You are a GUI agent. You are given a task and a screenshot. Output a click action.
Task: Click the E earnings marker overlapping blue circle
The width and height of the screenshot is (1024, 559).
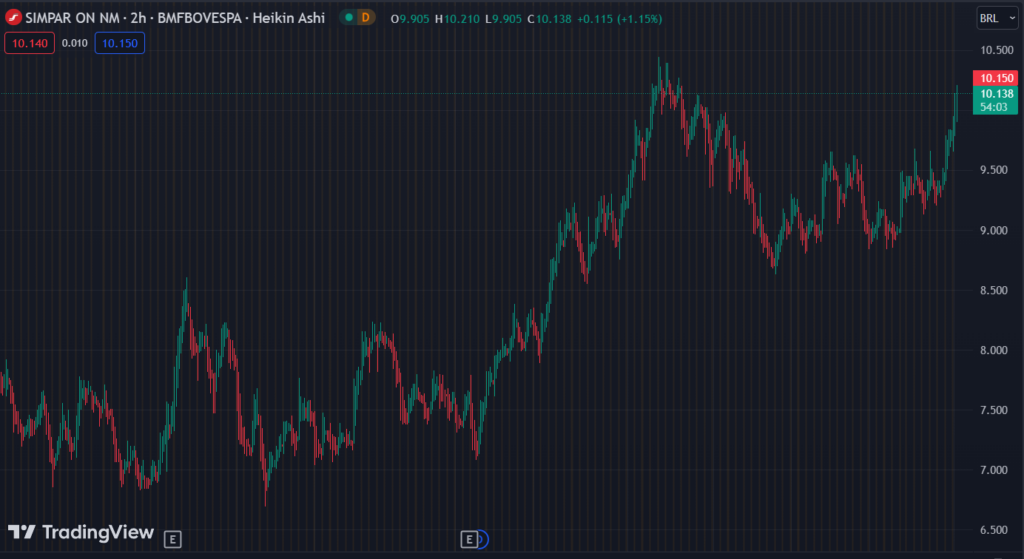[x=469, y=539]
